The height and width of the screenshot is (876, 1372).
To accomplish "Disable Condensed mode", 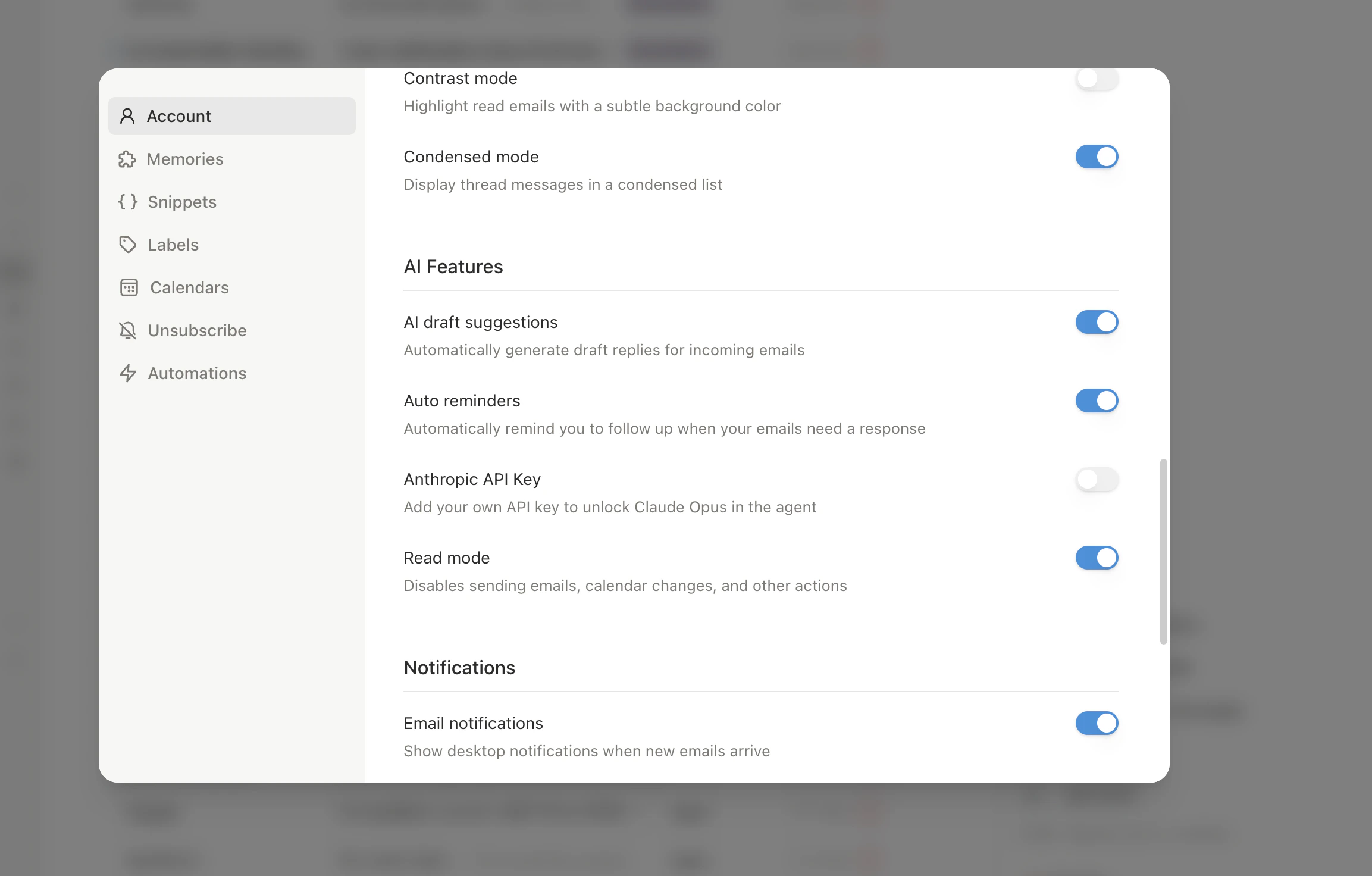I will click(1097, 157).
